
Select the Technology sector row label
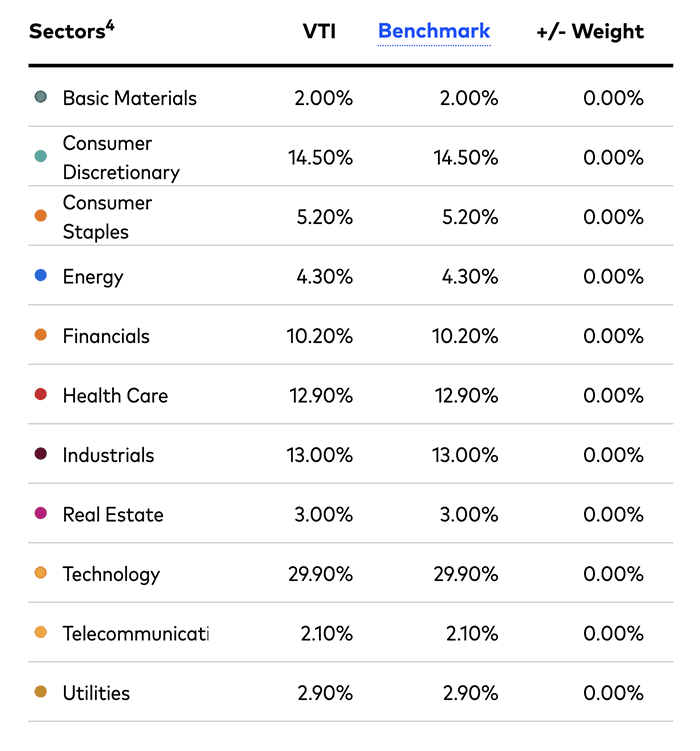click(x=111, y=574)
